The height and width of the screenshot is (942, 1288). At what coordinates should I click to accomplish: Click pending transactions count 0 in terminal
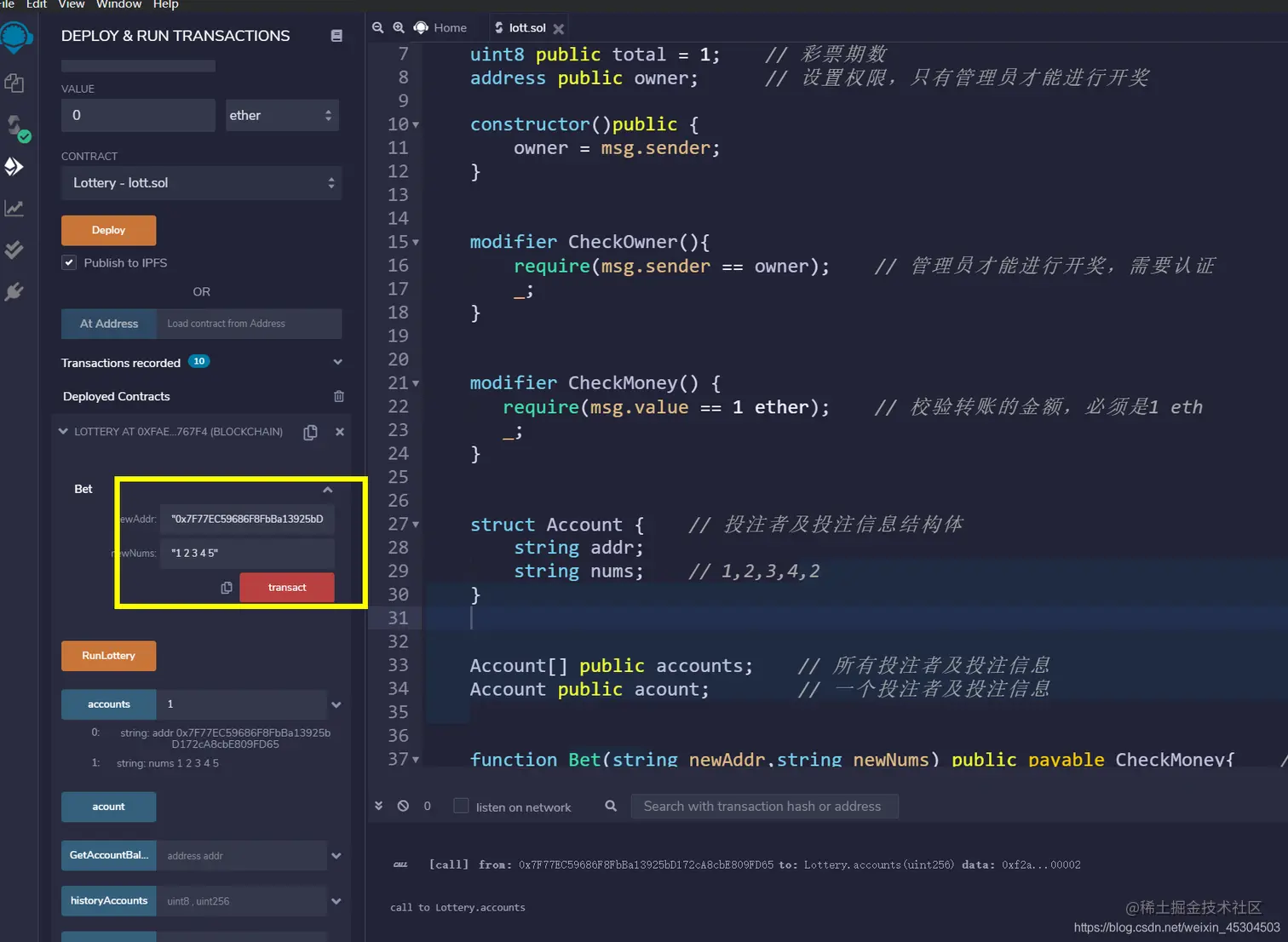[x=427, y=806]
